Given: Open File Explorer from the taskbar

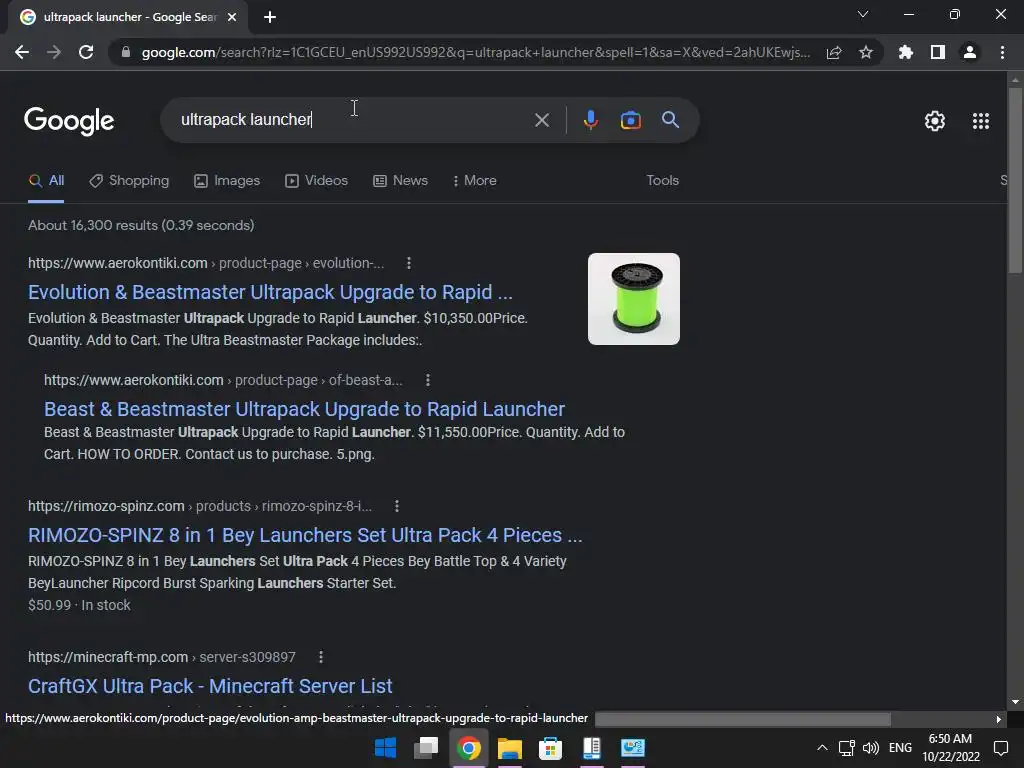Looking at the screenshot, I should [x=509, y=748].
